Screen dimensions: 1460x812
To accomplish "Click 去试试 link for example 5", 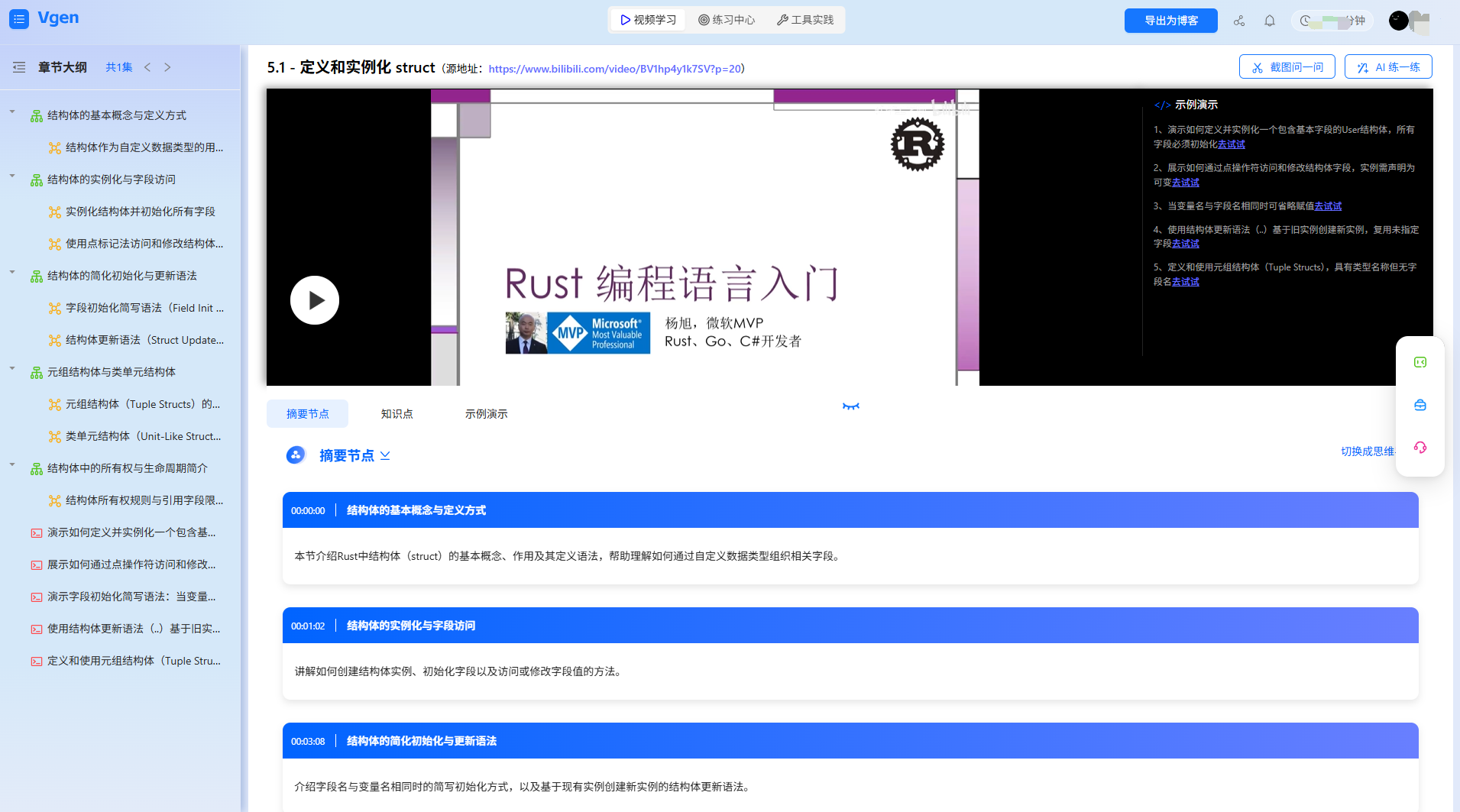I will point(1186,281).
